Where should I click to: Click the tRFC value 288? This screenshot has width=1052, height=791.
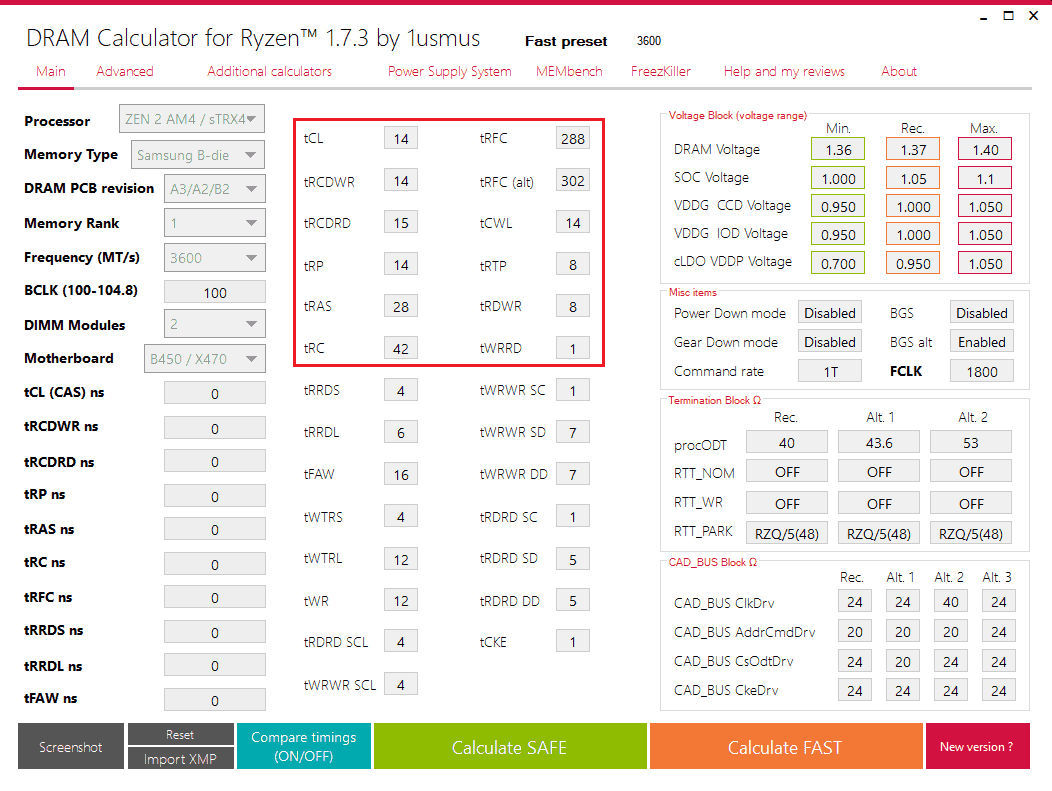pos(573,138)
